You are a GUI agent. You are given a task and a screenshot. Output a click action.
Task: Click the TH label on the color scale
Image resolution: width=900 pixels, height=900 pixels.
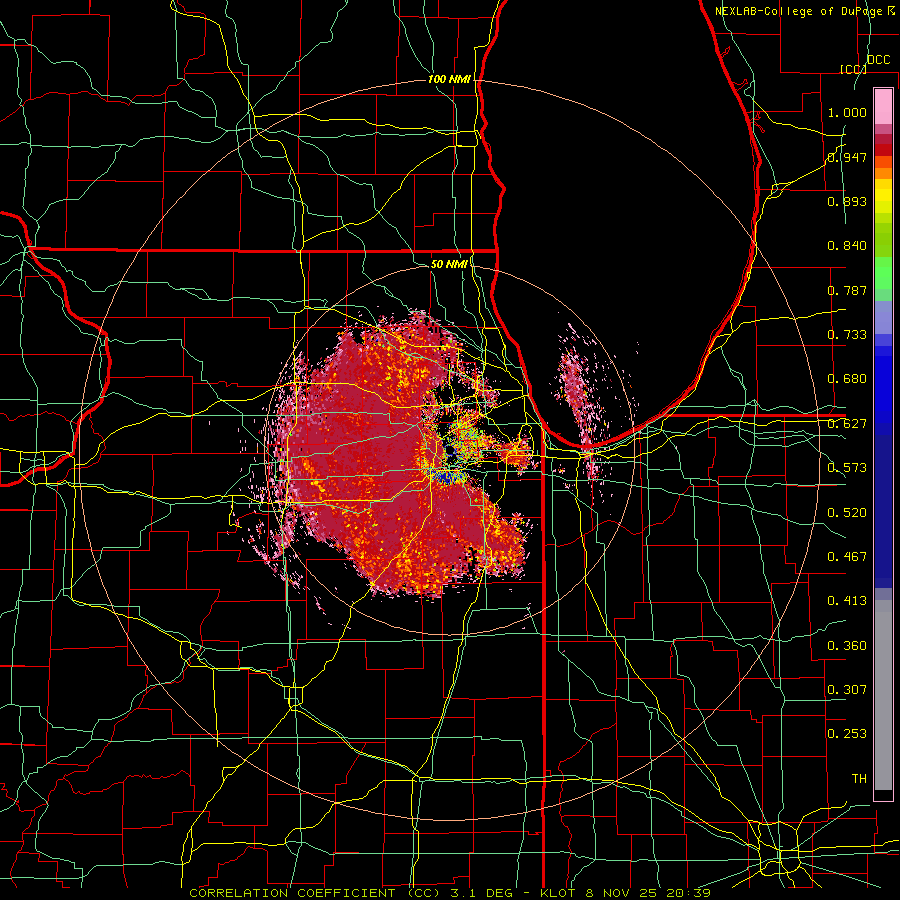point(859,779)
